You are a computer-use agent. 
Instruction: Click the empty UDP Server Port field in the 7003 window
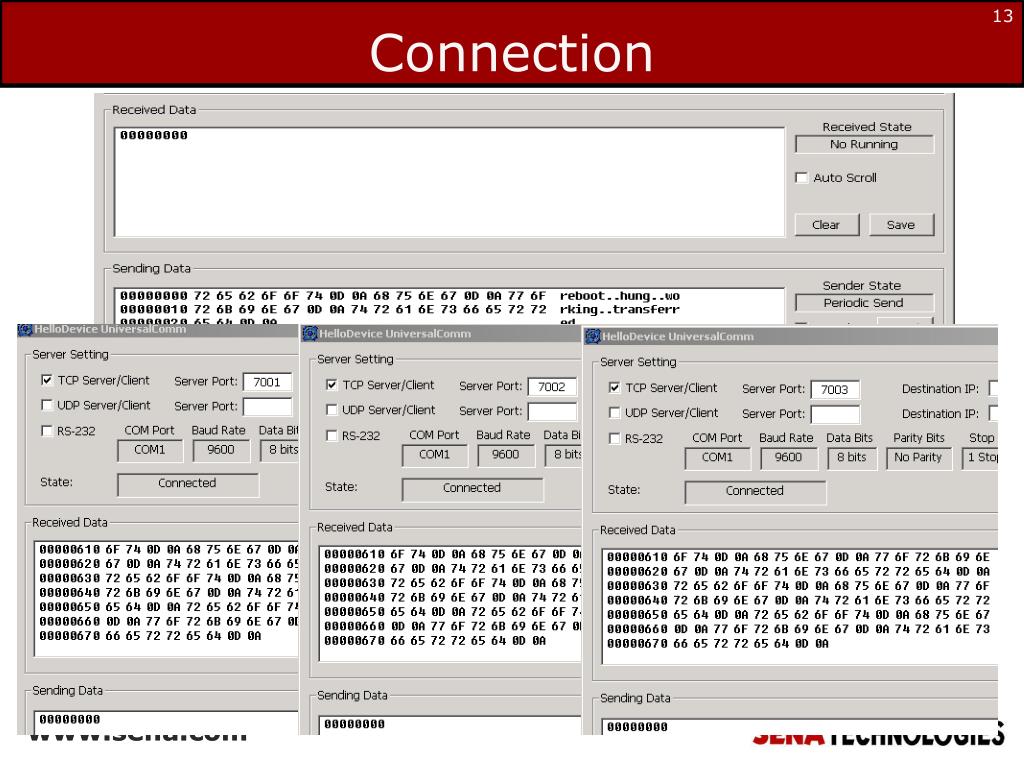click(x=835, y=414)
